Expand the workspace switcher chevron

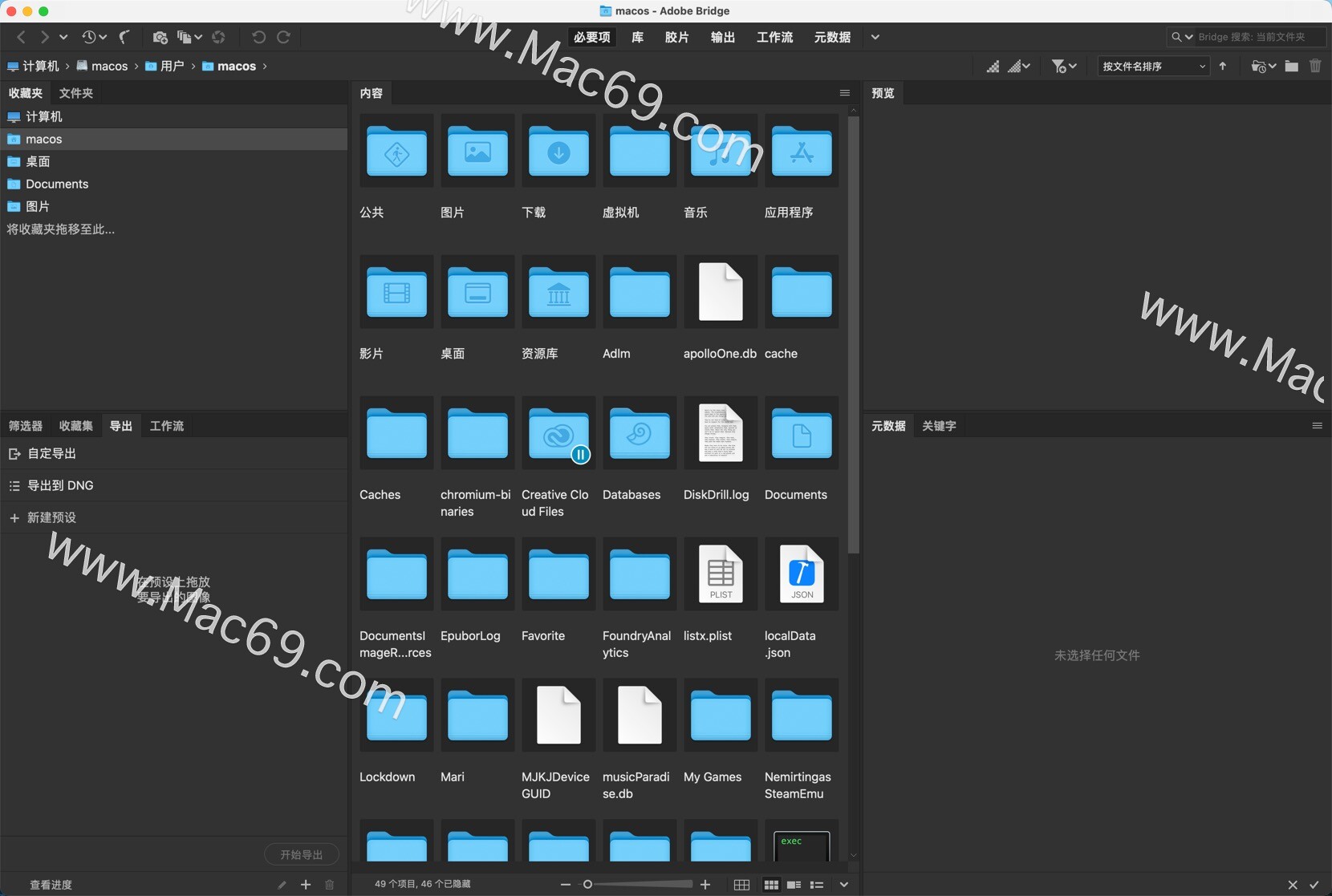[x=875, y=37]
